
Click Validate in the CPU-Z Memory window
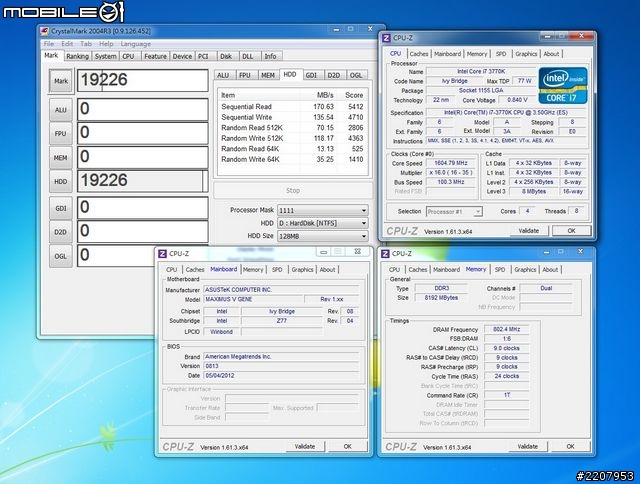tap(527, 446)
